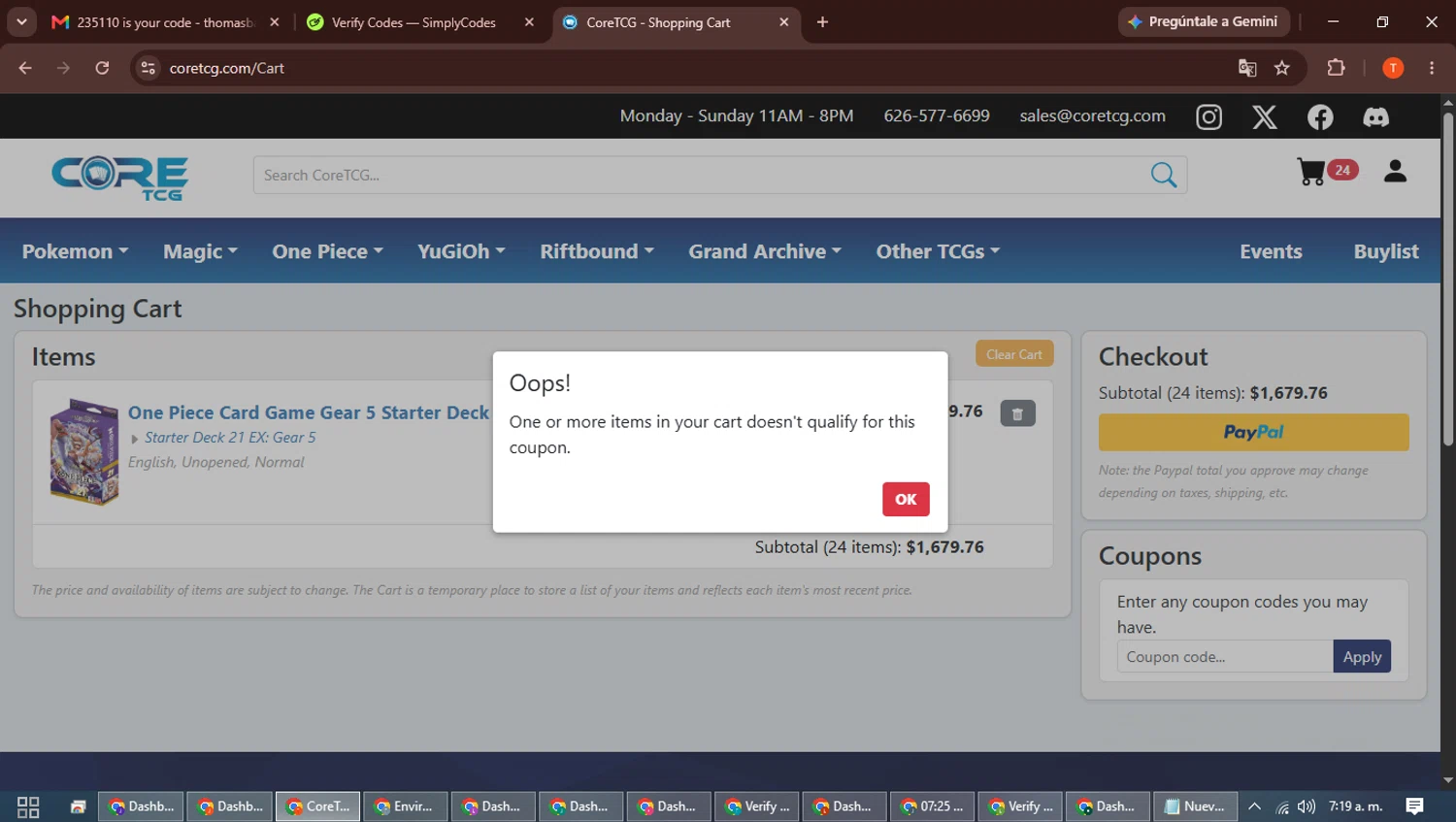Open the Nuev... Notepad taskbar item

click(1195, 806)
